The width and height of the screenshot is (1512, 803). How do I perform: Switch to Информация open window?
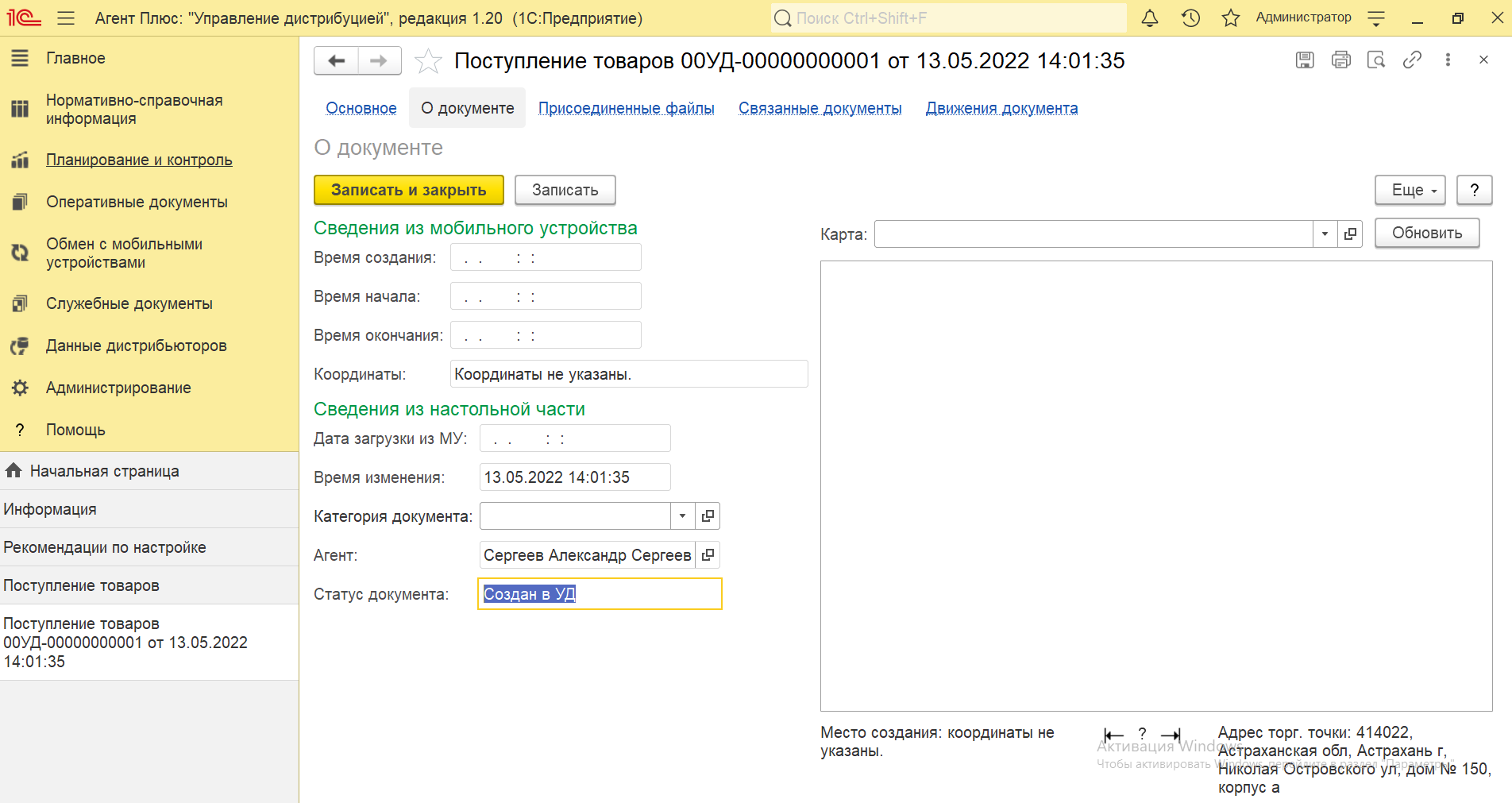(x=149, y=509)
